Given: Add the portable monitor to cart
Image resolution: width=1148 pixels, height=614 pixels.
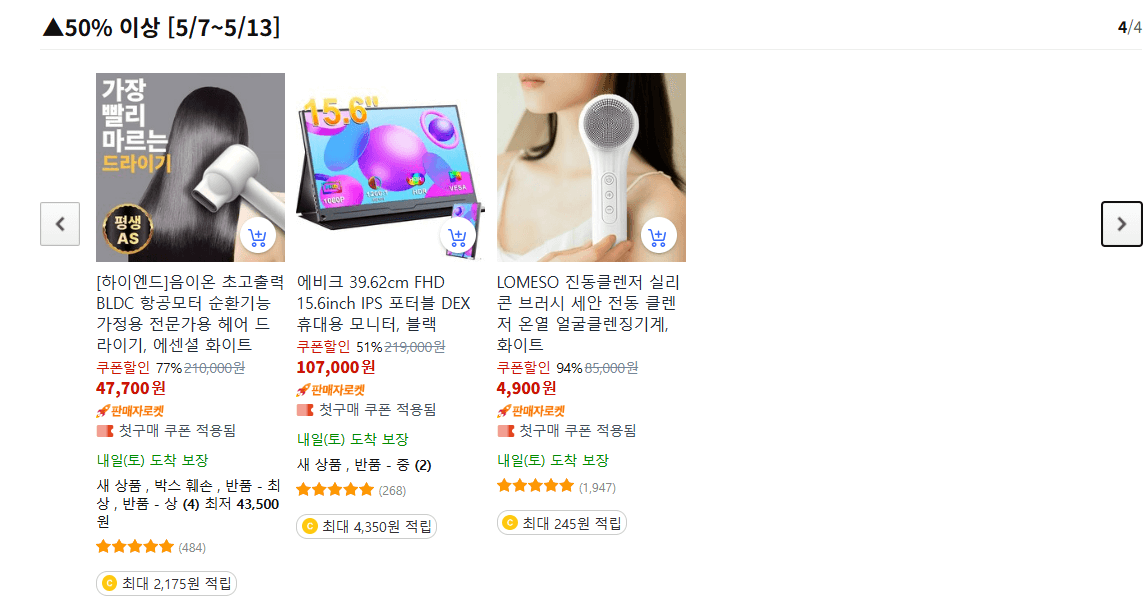Looking at the screenshot, I should pyautogui.click(x=458, y=236).
